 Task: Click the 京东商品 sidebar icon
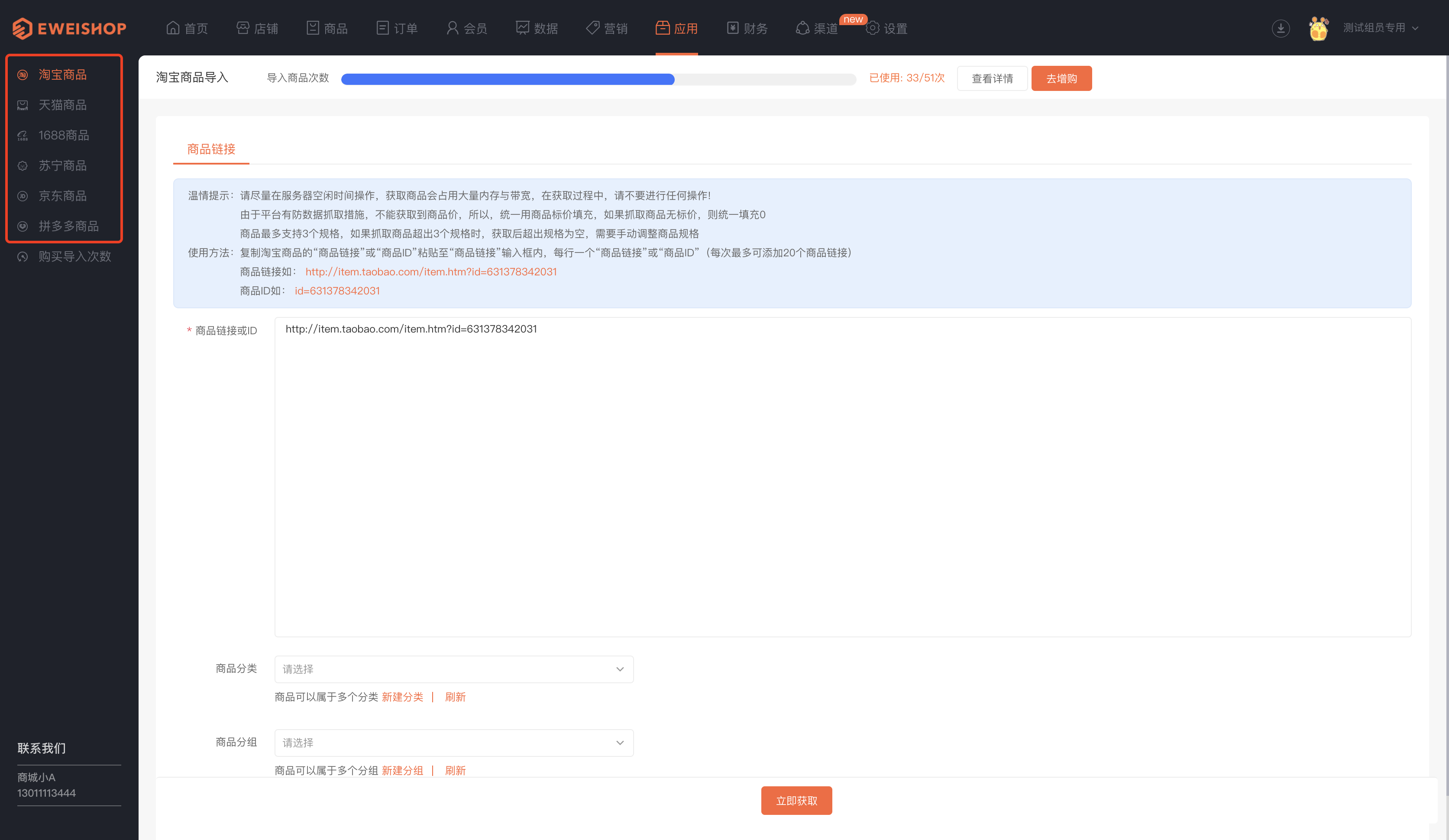[x=23, y=196]
